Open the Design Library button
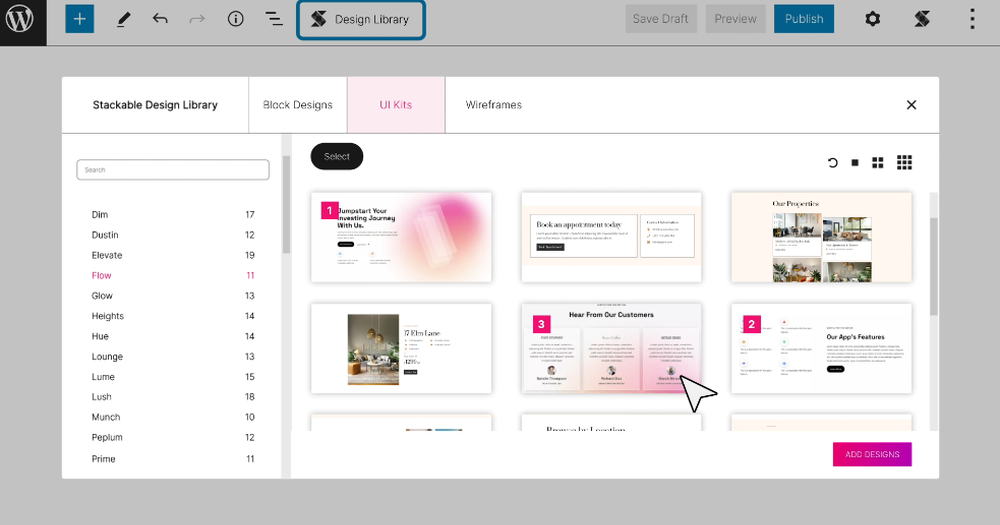This screenshot has height=525, width=1000. [x=361, y=20]
